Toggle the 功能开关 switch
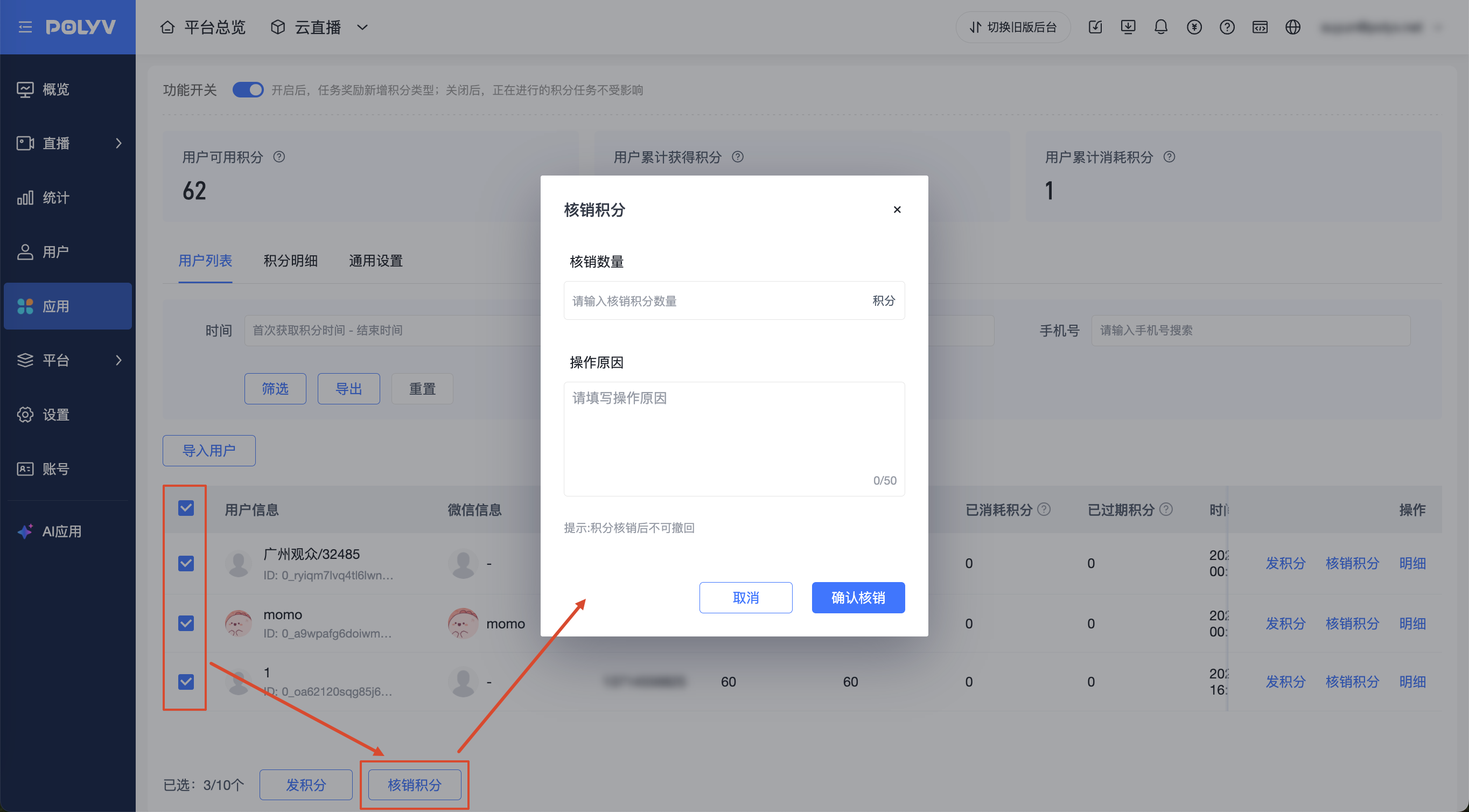 coord(248,89)
